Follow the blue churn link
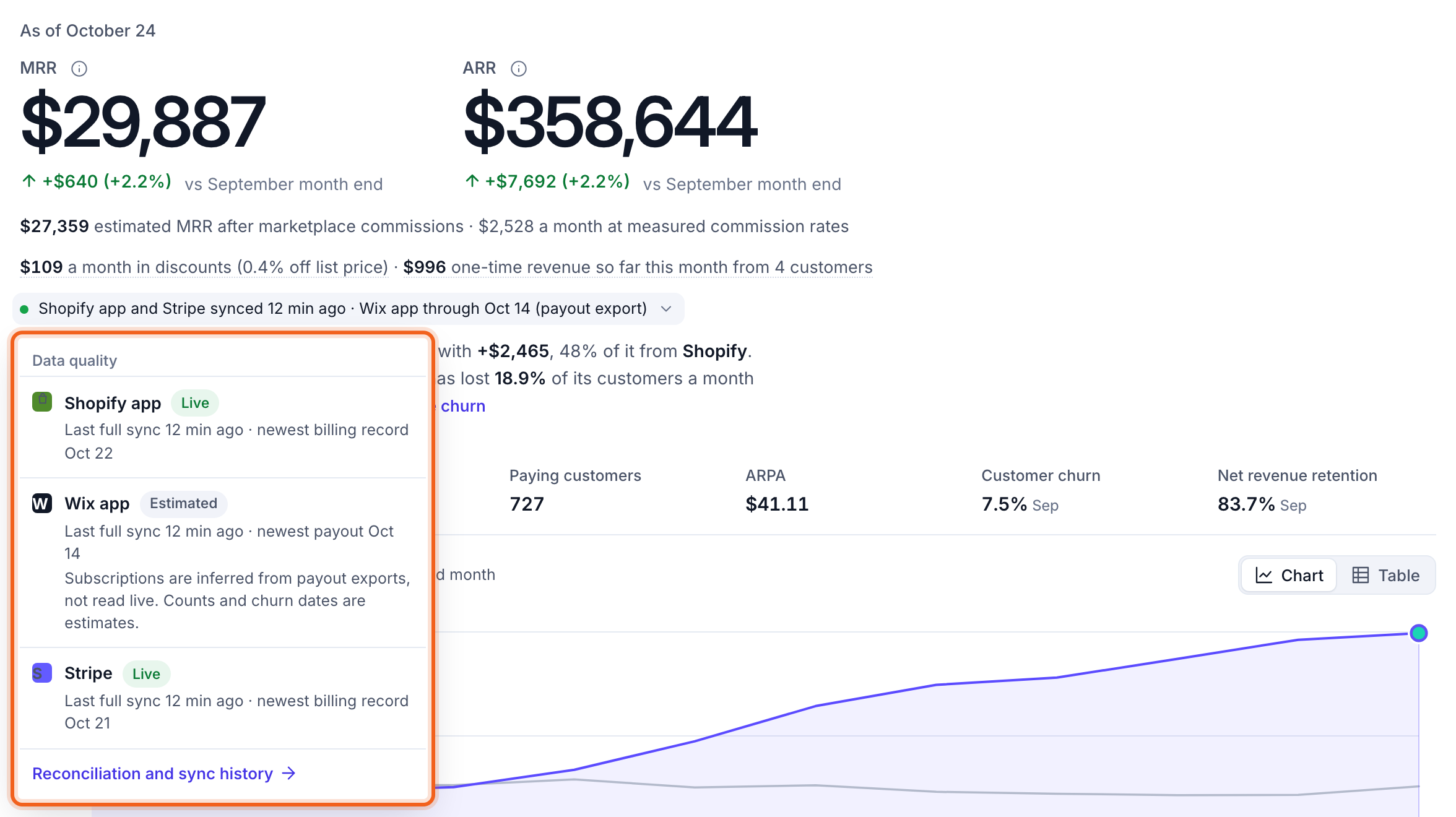The image size is (1456, 817). [463, 406]
